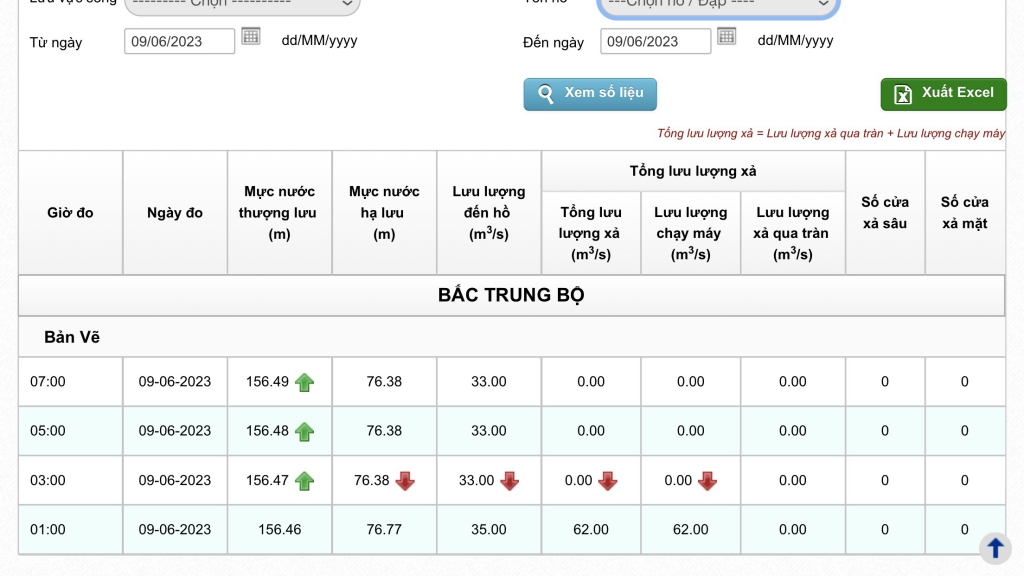
Task: Focus the Từ ngày date field
Action: 179,41
